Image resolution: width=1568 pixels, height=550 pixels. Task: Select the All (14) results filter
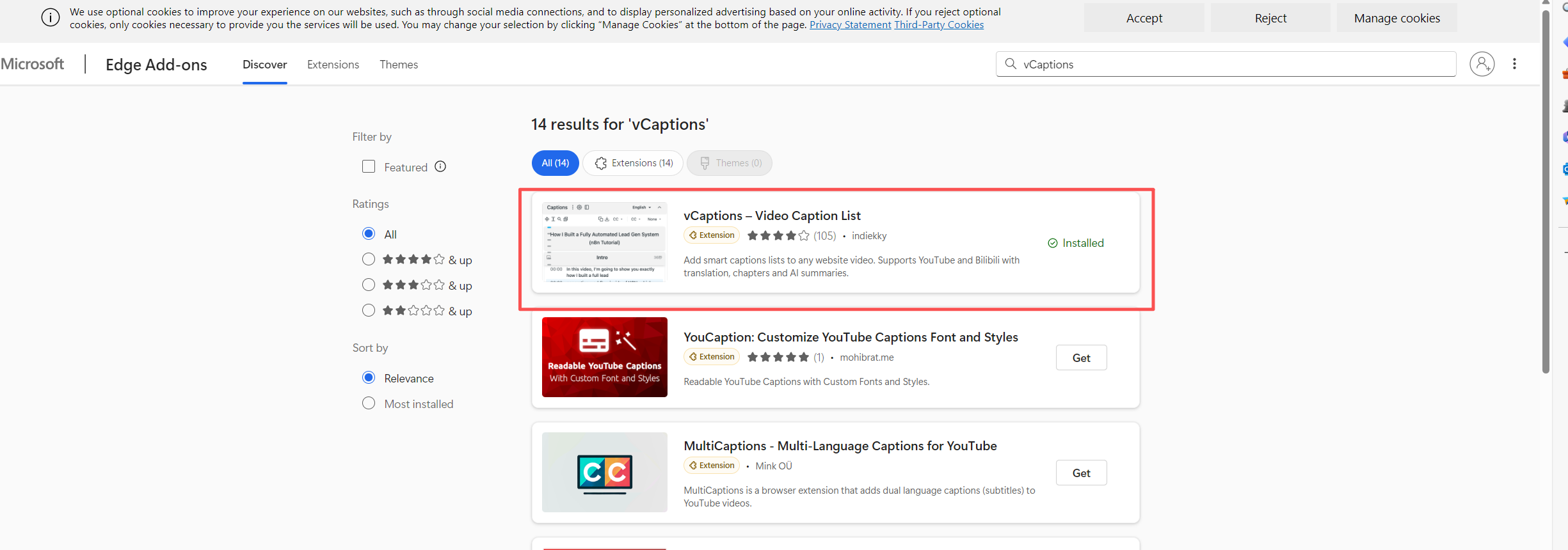click(x=556, y=163)
